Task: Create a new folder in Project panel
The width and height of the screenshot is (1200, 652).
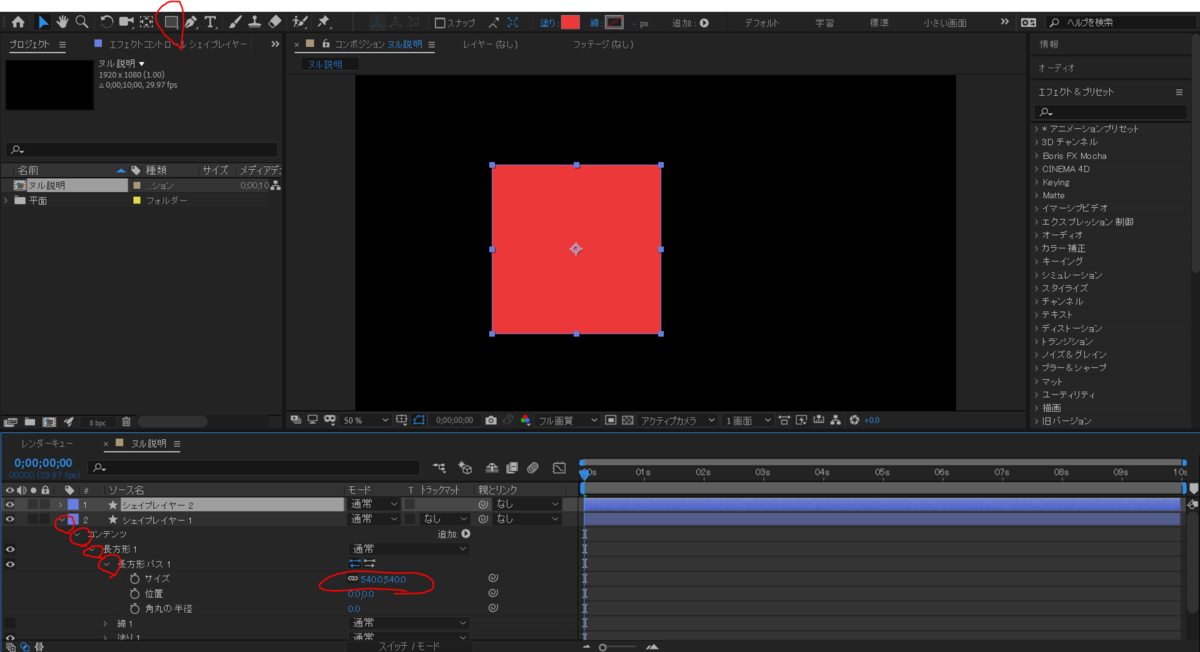Action: click(31, 422)
